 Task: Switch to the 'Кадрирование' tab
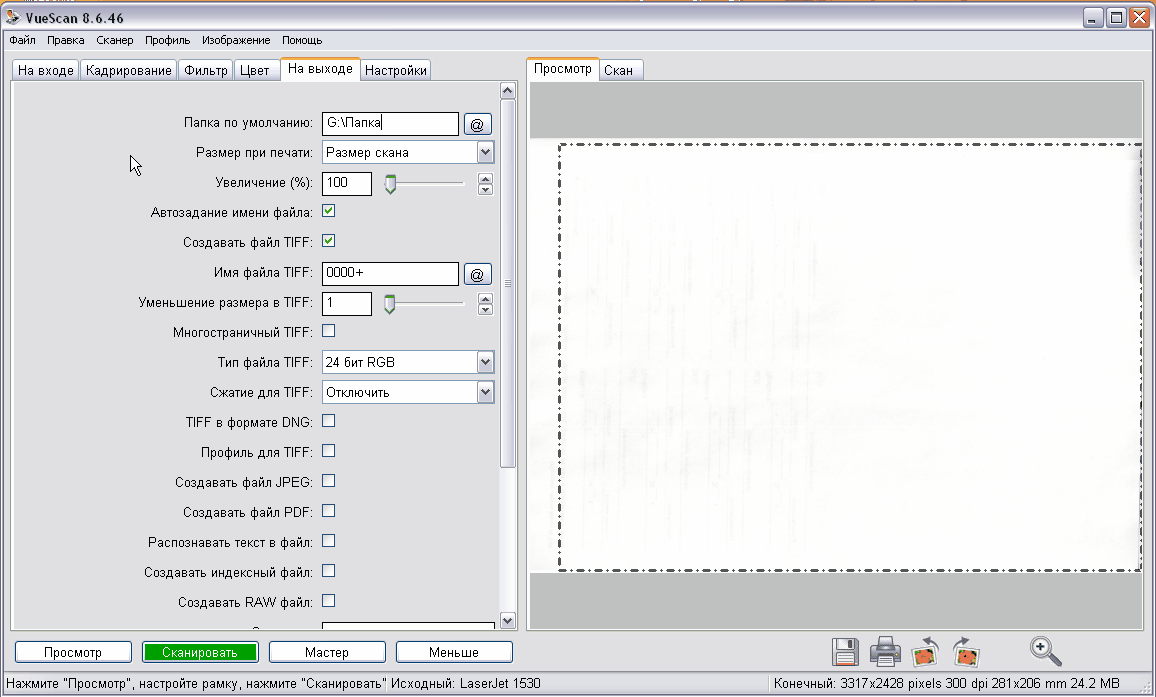(x=128, y=70)
